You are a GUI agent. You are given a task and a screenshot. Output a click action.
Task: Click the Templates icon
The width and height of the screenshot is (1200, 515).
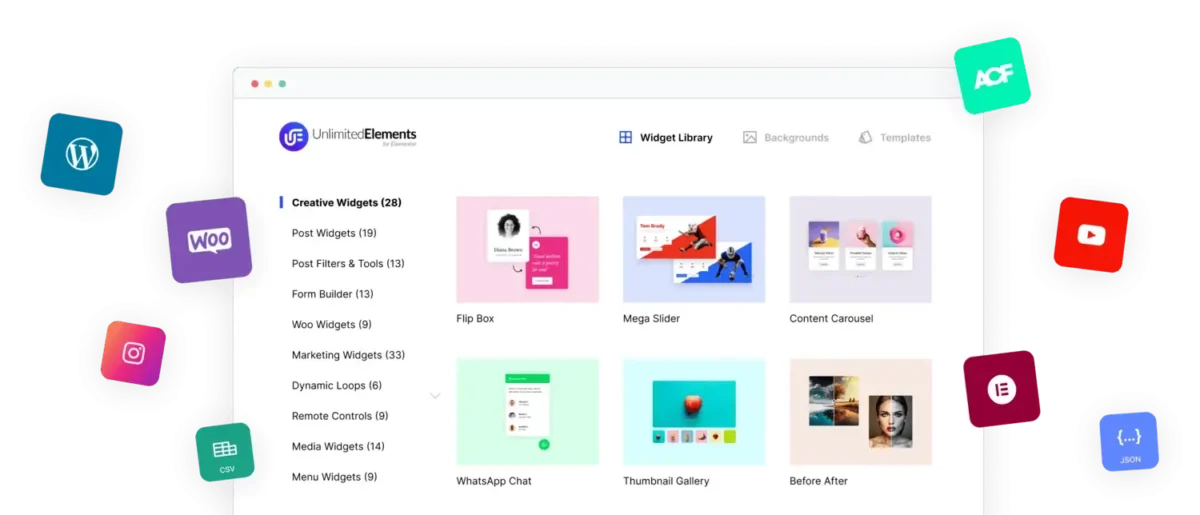(865, 137)
